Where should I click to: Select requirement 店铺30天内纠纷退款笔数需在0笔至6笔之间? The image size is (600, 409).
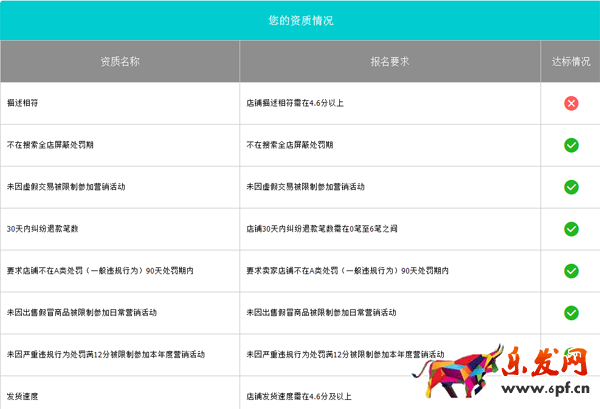(x=321, y=229)
